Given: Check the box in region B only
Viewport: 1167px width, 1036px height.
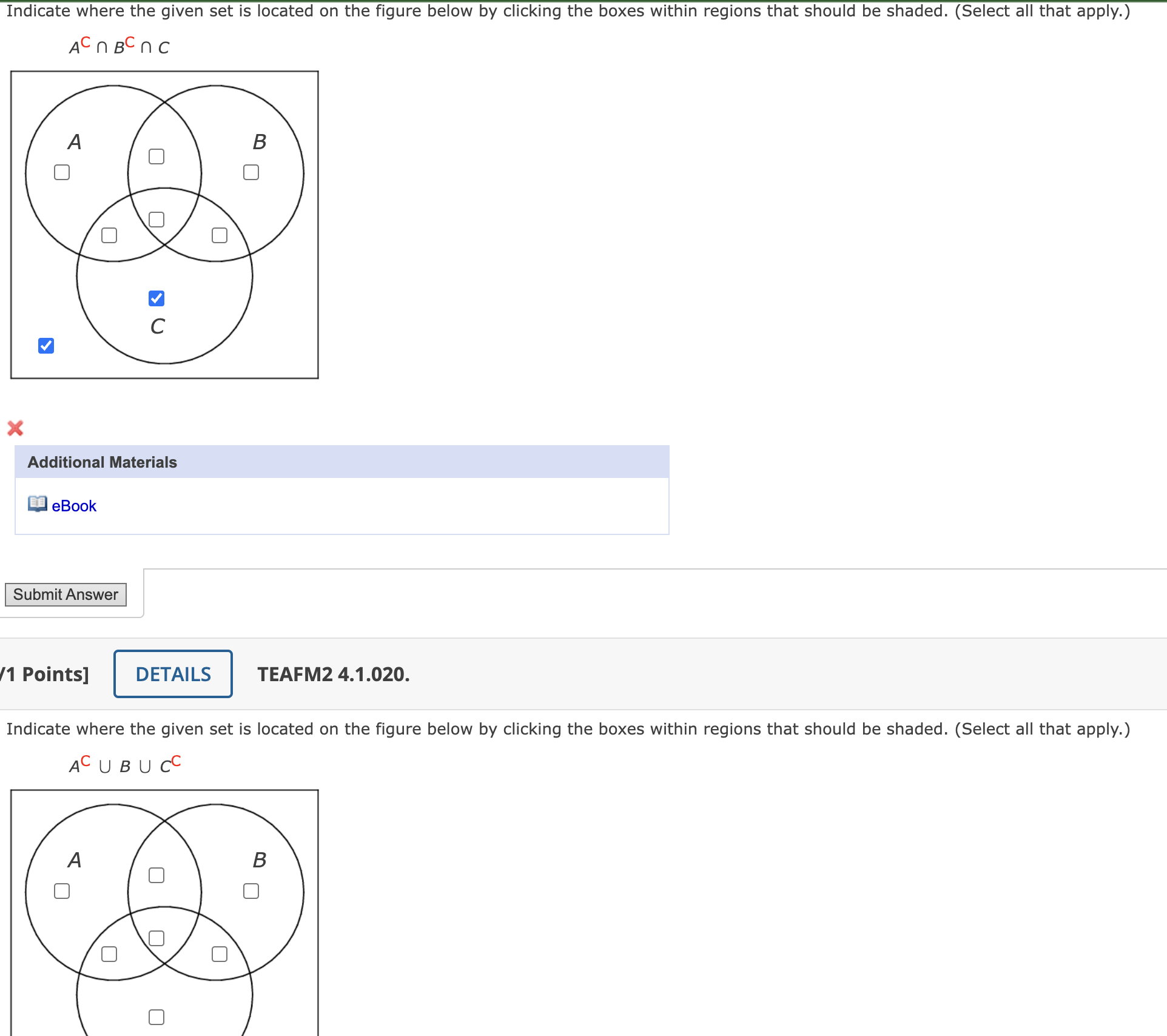Looking at the screenshot, I should (250, 172).
